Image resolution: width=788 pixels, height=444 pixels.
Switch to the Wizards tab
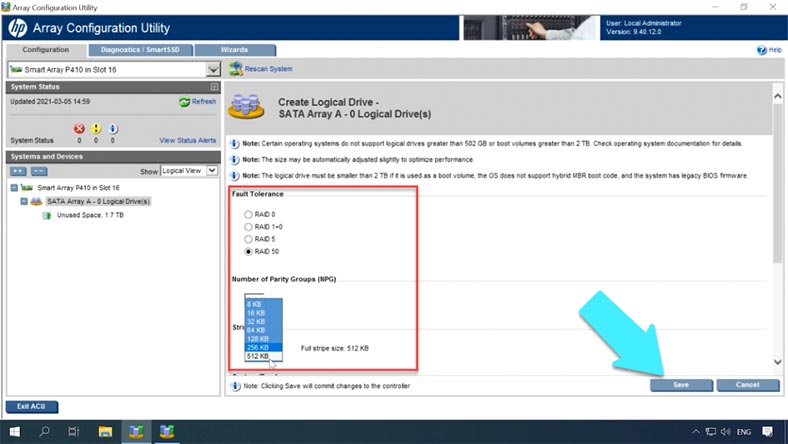(235, 50)
